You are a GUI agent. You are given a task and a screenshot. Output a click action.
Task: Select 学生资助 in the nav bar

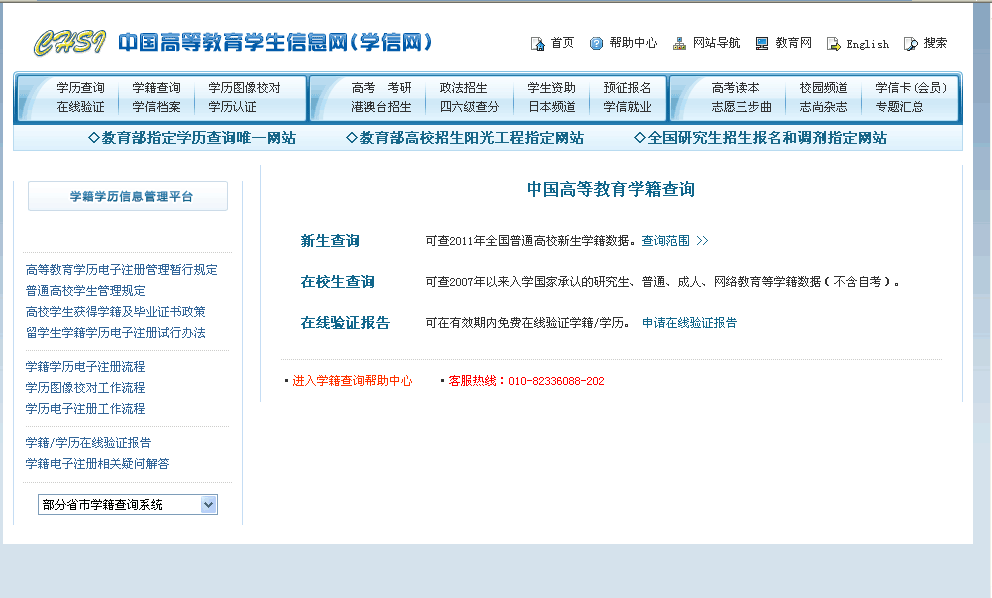tap(551, 87)
